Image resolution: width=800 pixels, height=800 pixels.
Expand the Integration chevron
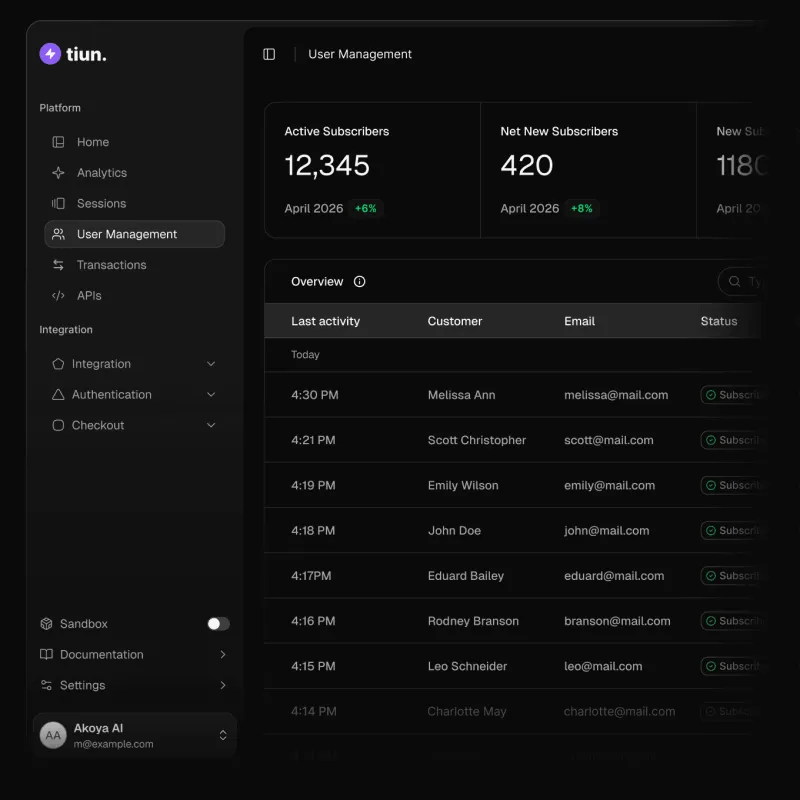click(211, 364)
